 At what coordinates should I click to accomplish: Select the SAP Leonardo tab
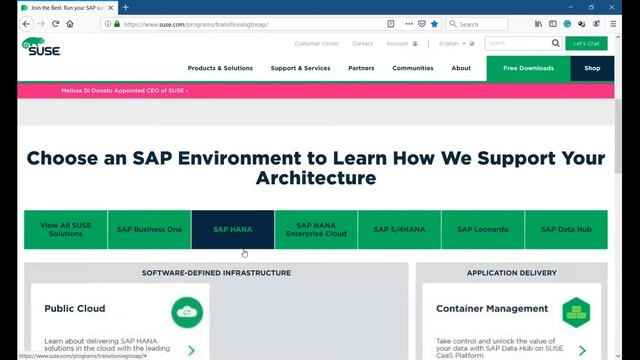click(482, 229)
